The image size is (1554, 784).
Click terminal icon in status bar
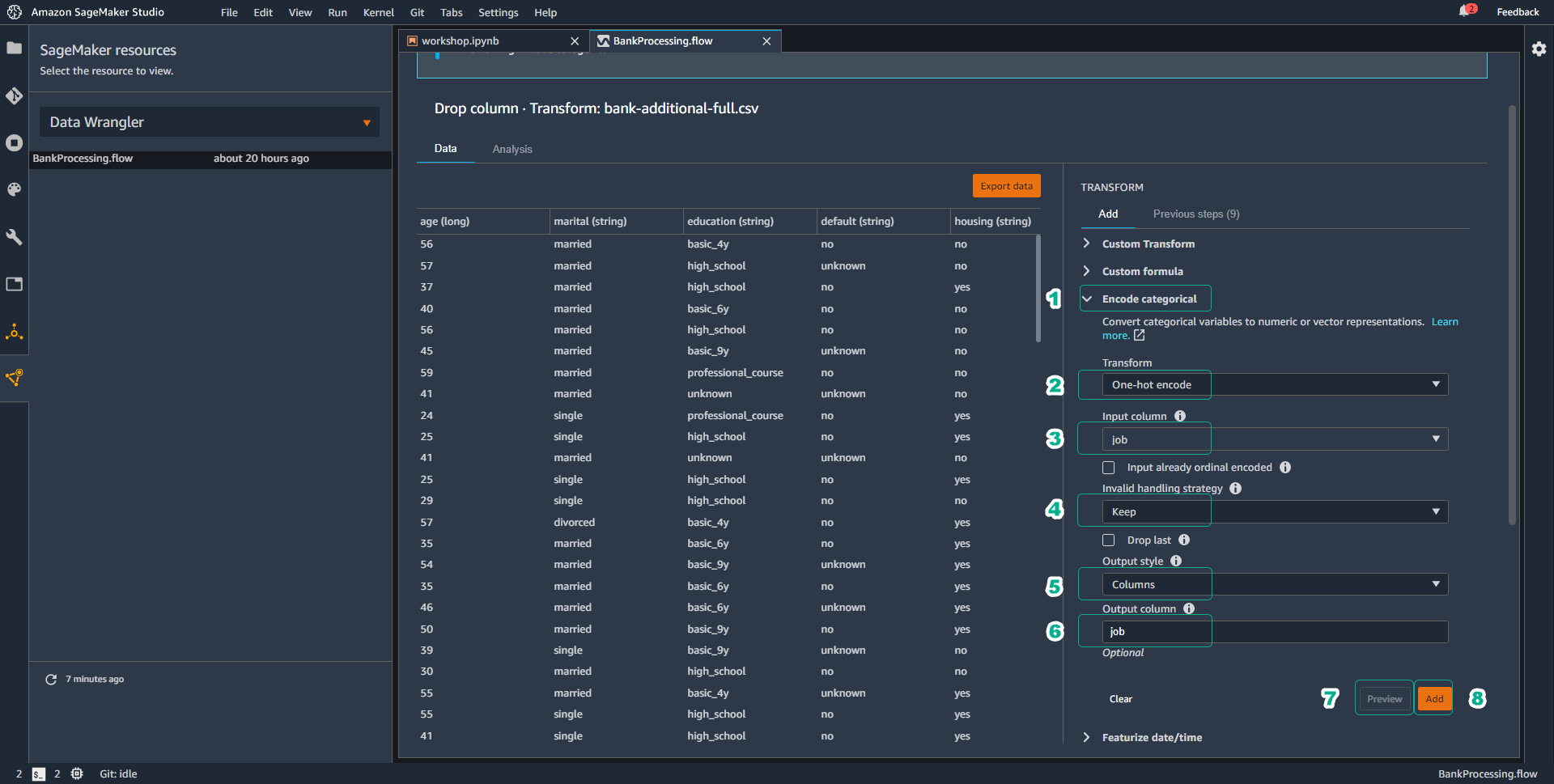[39, 774]
